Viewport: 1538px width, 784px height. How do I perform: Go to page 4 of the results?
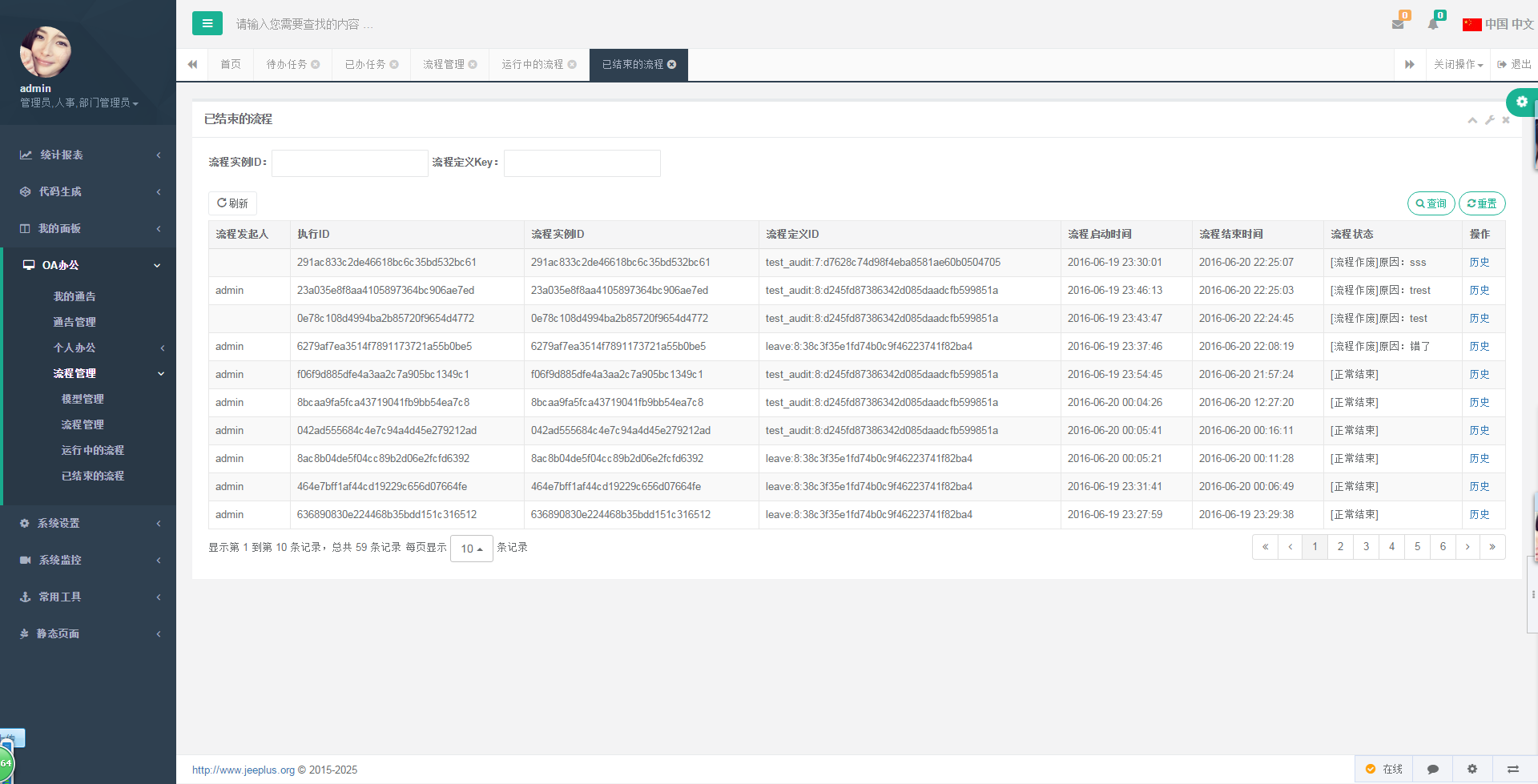click(x=1391, y=547)
